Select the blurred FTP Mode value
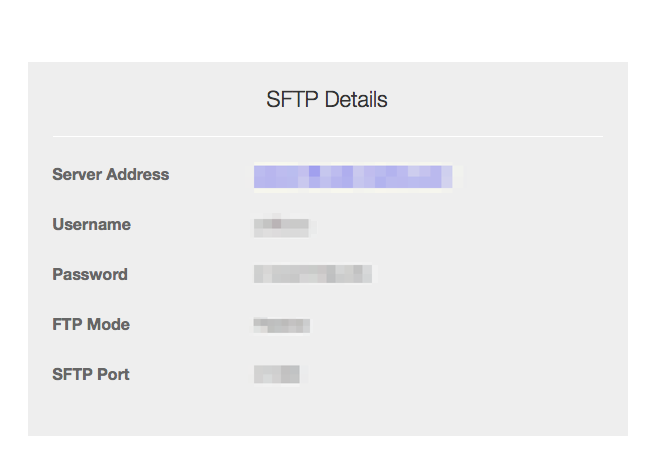662x475 pixels. pyautogui.click(x=281, y=325)
